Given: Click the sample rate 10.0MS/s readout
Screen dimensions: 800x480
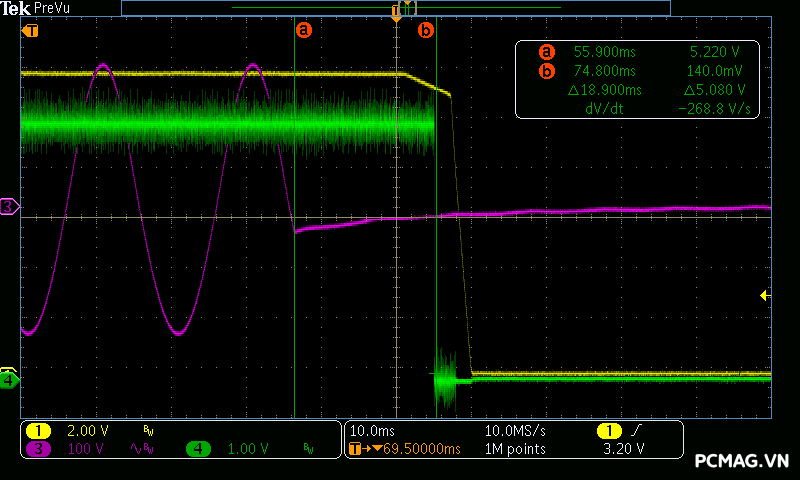Looking at the screenshot, I should [x=515, y=431].
